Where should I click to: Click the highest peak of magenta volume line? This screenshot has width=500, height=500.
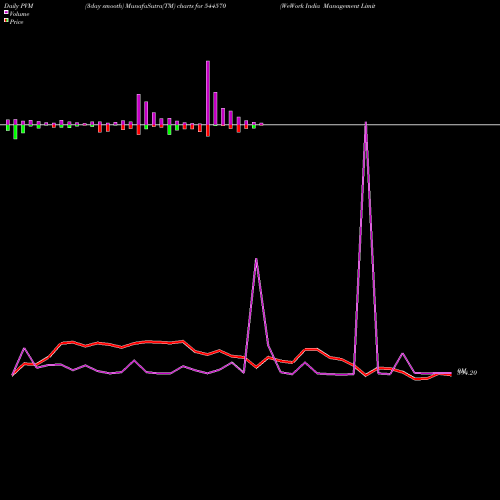(366, 123)
